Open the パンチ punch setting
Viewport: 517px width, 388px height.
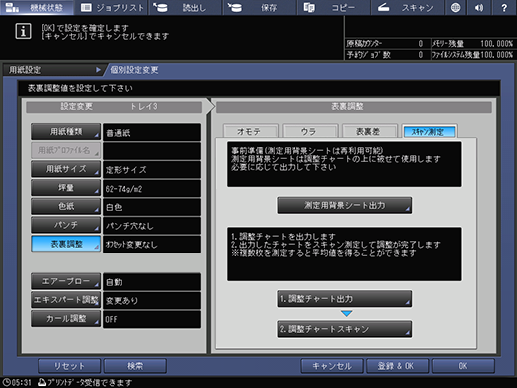[66, 225]
